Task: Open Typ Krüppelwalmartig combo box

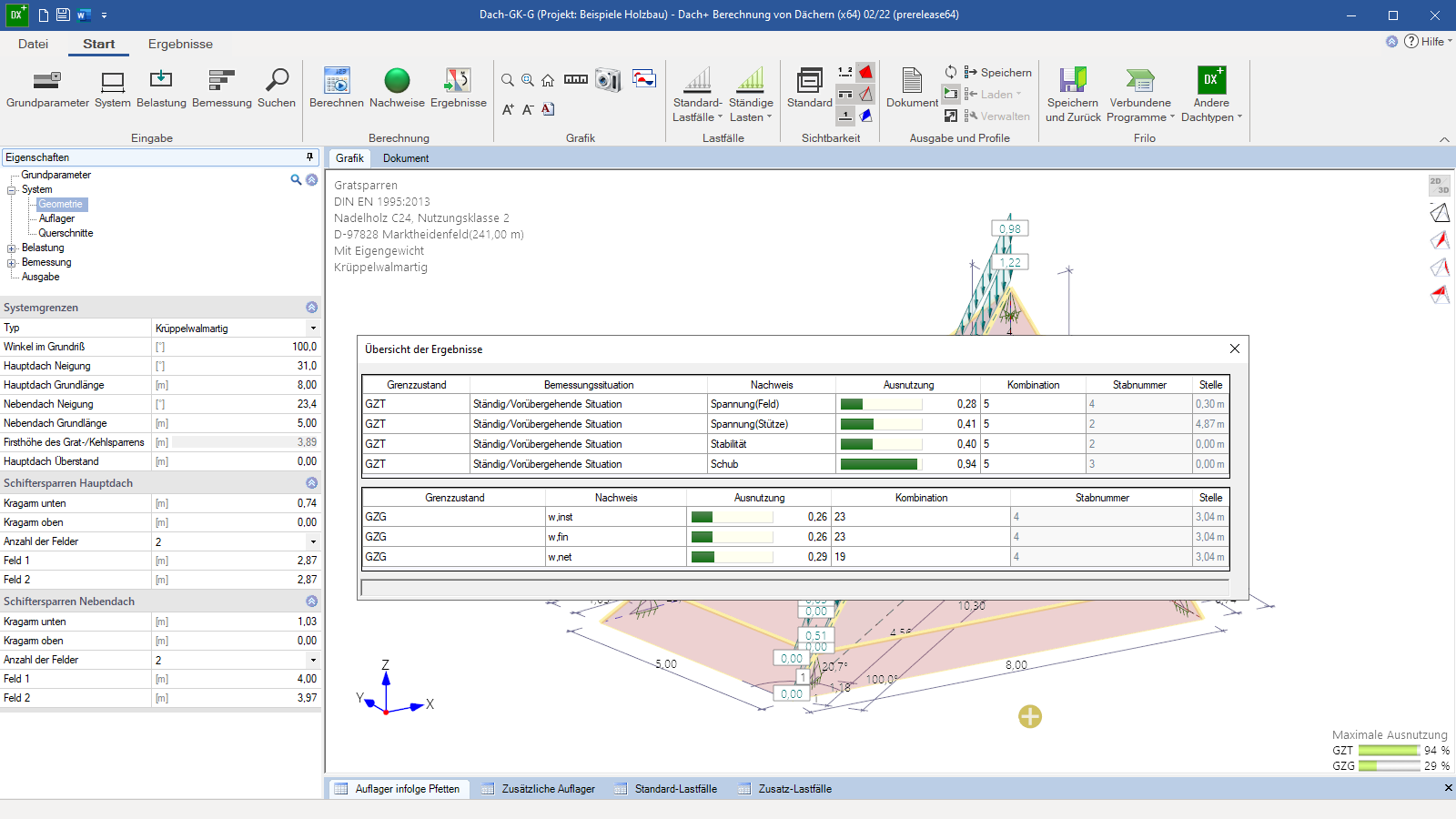Action: click(236, 328)
